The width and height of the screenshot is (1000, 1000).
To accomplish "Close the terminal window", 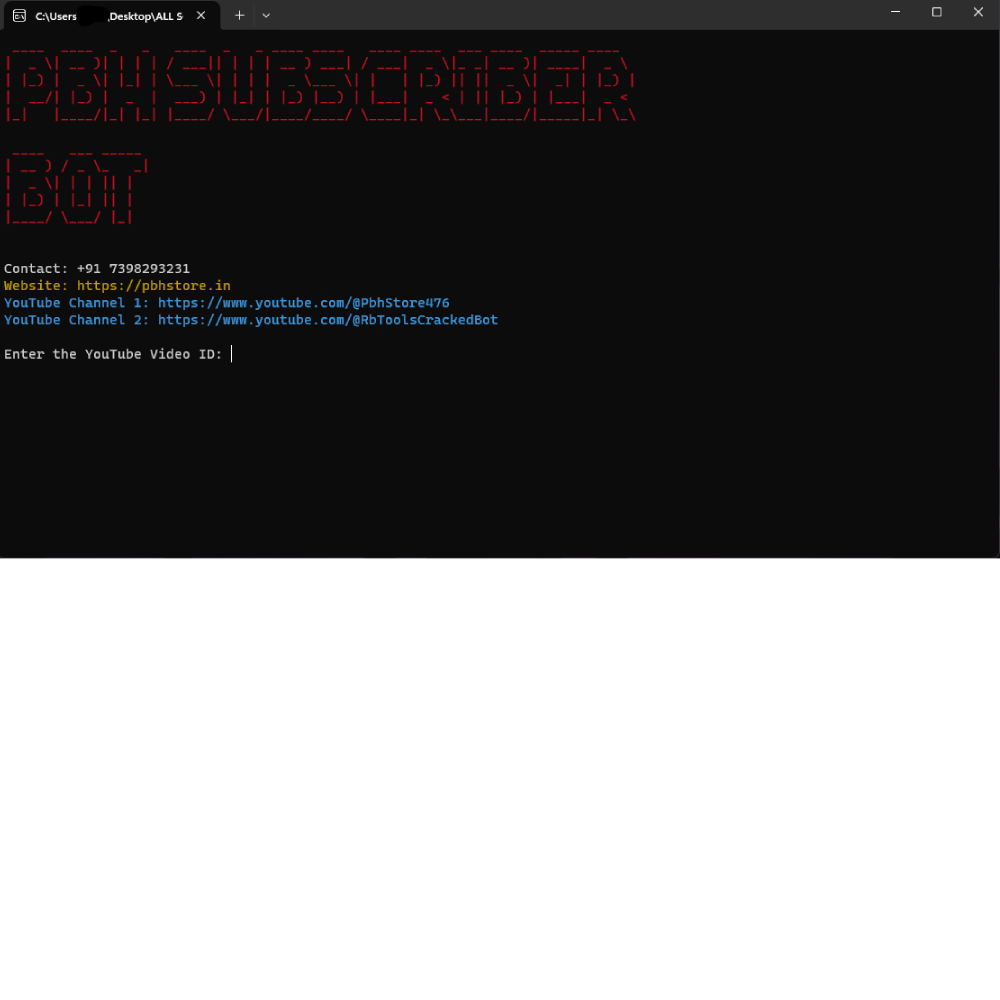I will [x=977, y=12].
